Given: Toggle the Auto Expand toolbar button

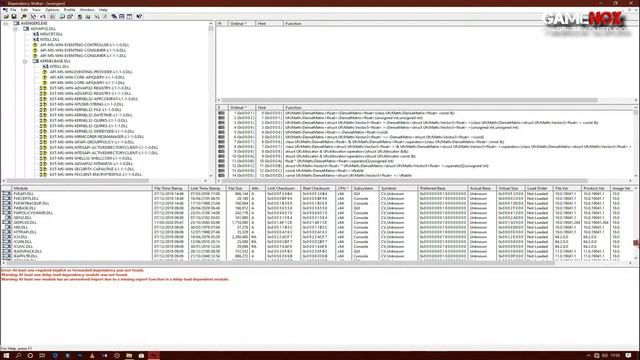Looking at the screenshot, I should 33,17.
